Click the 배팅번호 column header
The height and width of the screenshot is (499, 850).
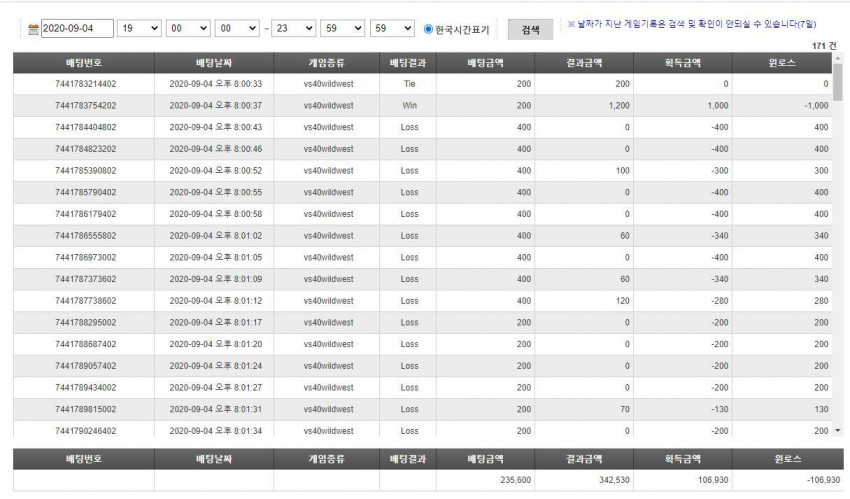point(84,63)
